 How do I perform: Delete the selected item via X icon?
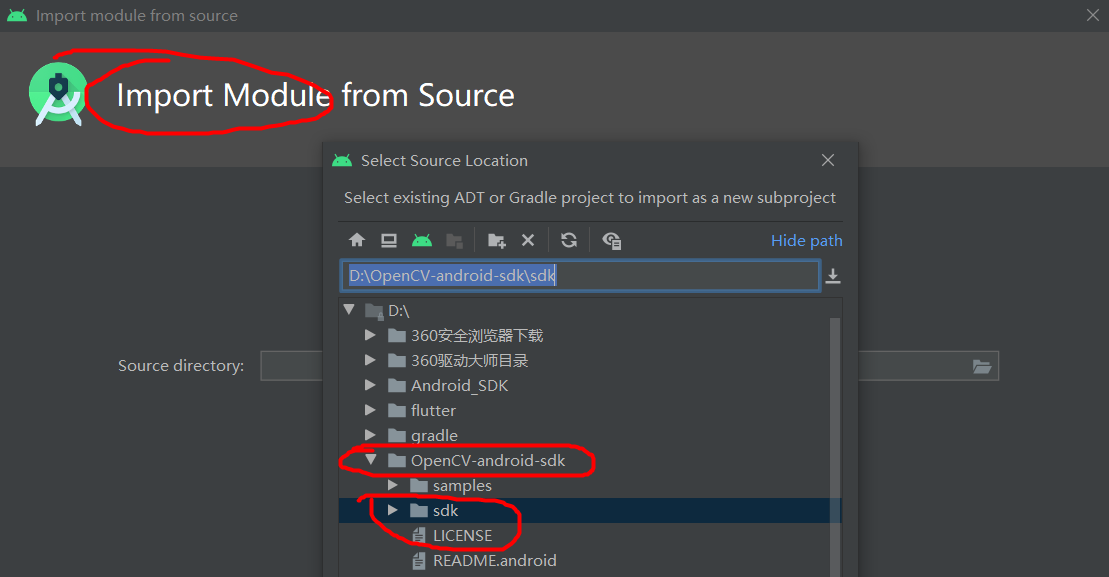[528, 240]
